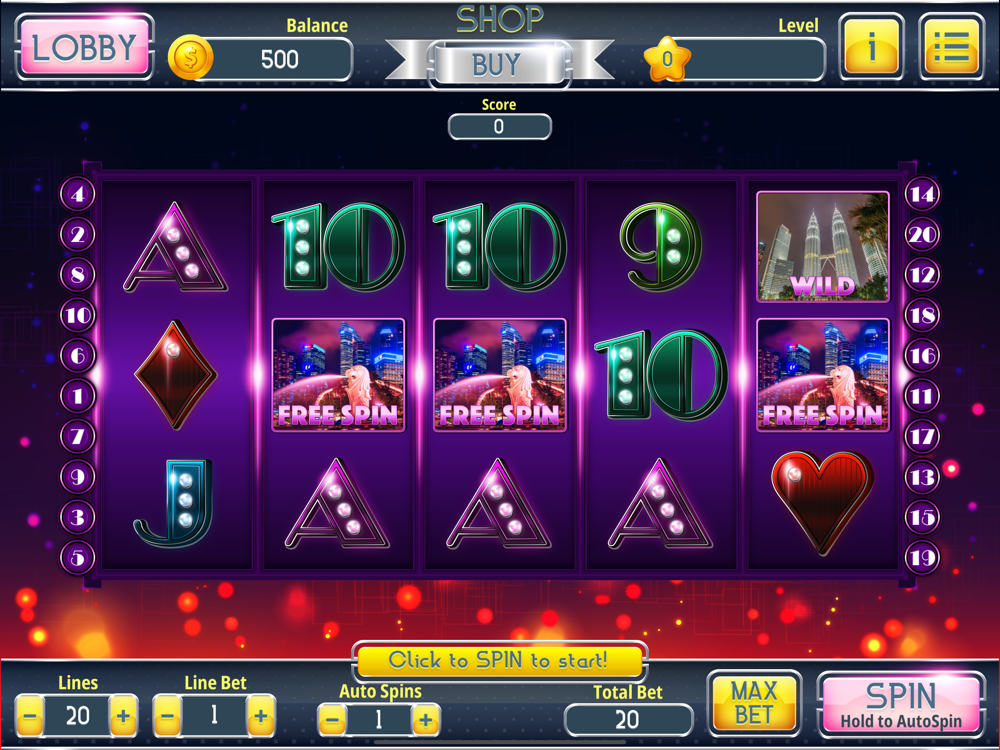Open the info button with i icon
This screenshot has width=1000, height=750.
tap(871, 47)
